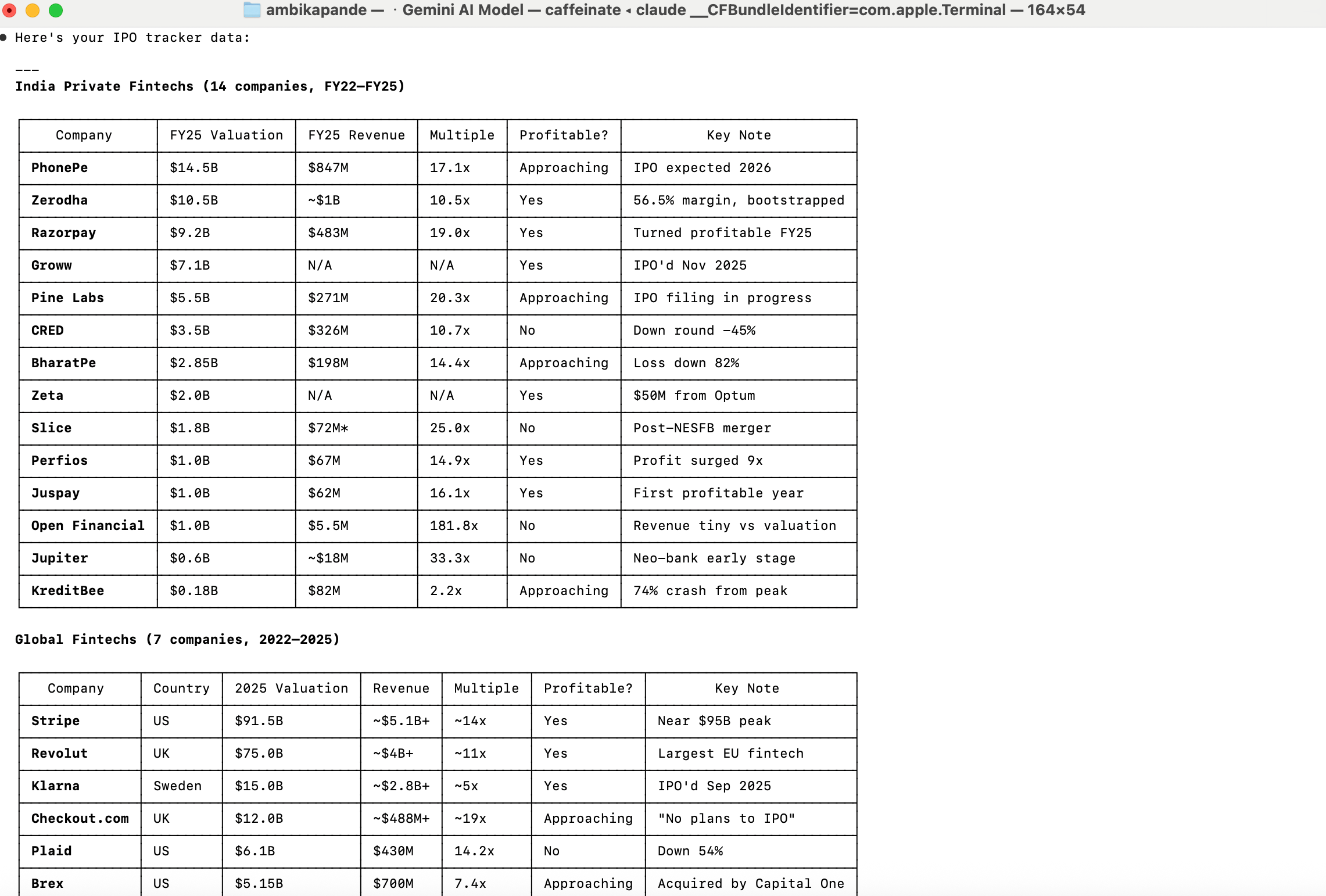Click the PhonePe company cell
This screenshot has height=896, width=1326.
click(60, 168)
